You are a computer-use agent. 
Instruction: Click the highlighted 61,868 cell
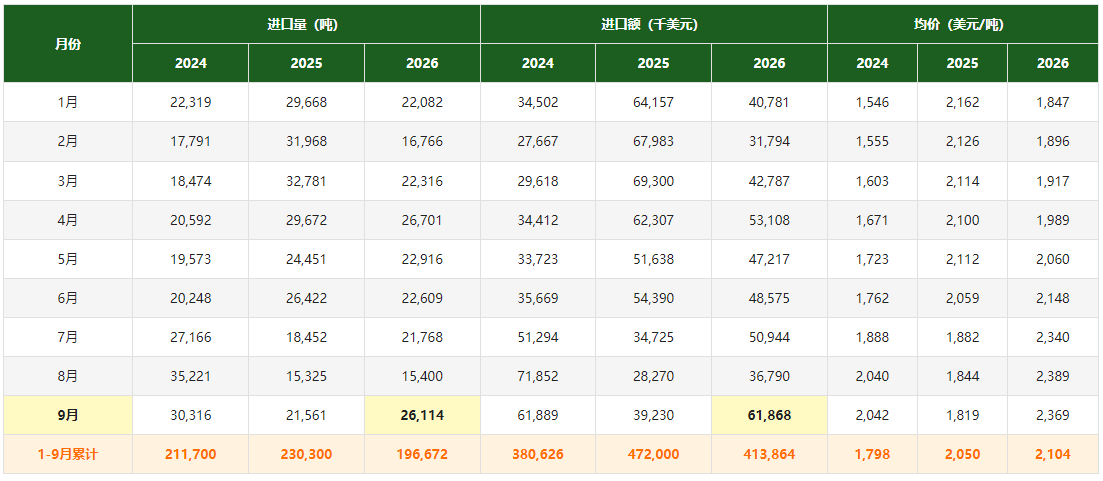coord(769,415)
